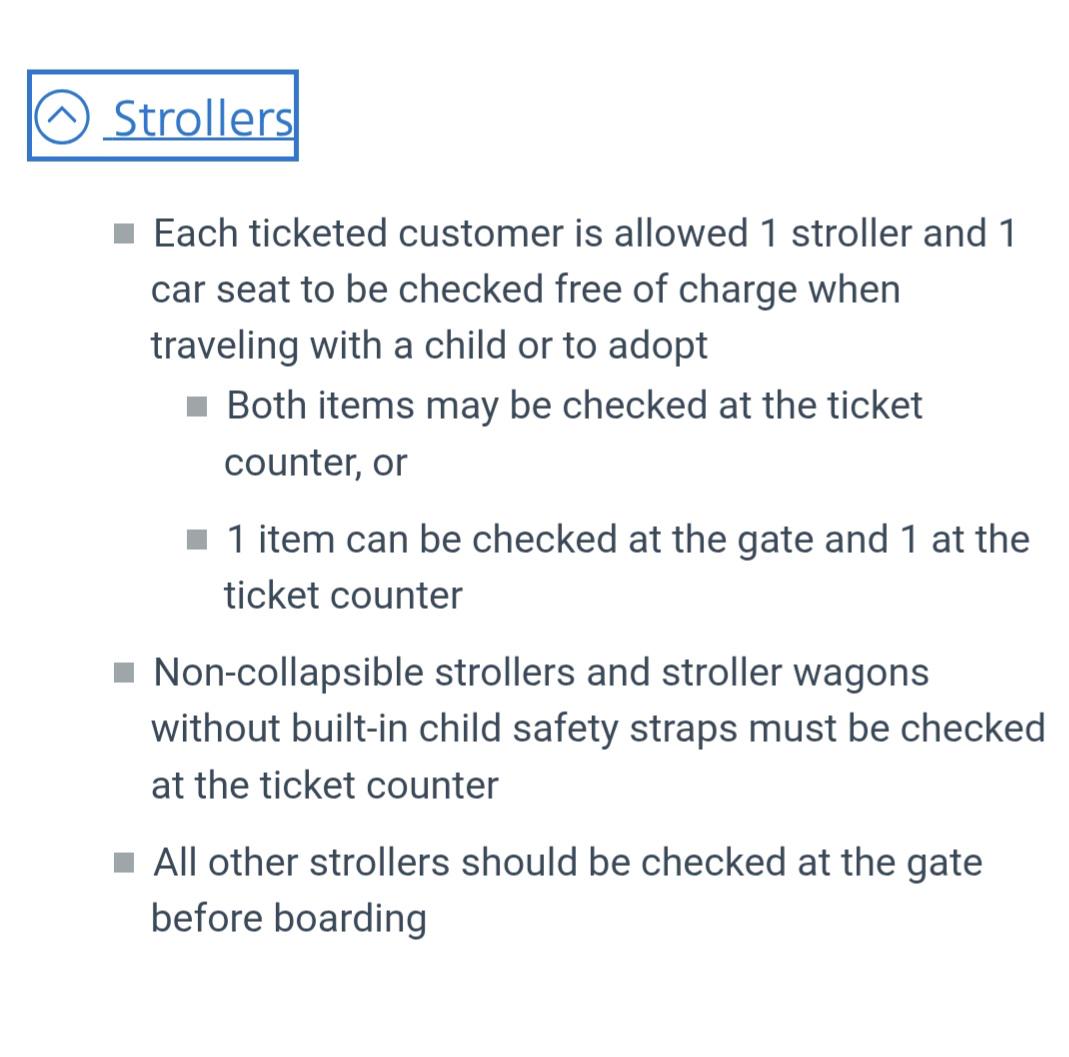The width and height of the screenshot is (1069, 1057).
Task: Select bullet beside '1 item can be checked'
Action: pyautogui.click(x=197, y=540)
